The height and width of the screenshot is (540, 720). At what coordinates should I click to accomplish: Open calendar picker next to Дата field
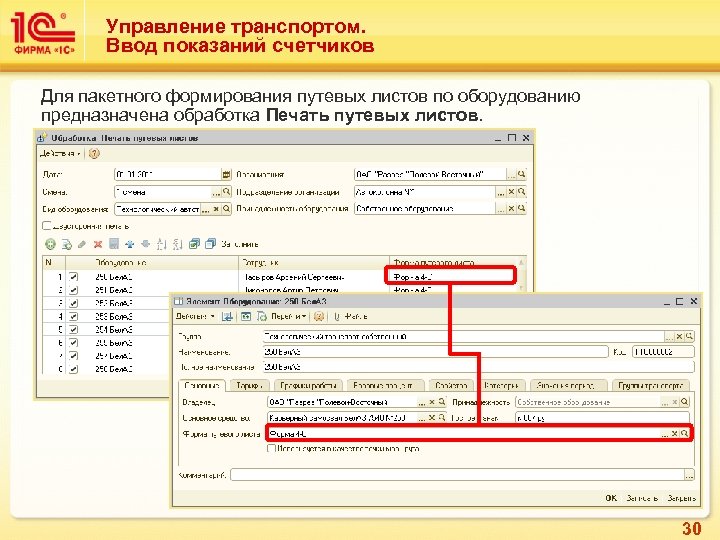(x=226, y=174)
